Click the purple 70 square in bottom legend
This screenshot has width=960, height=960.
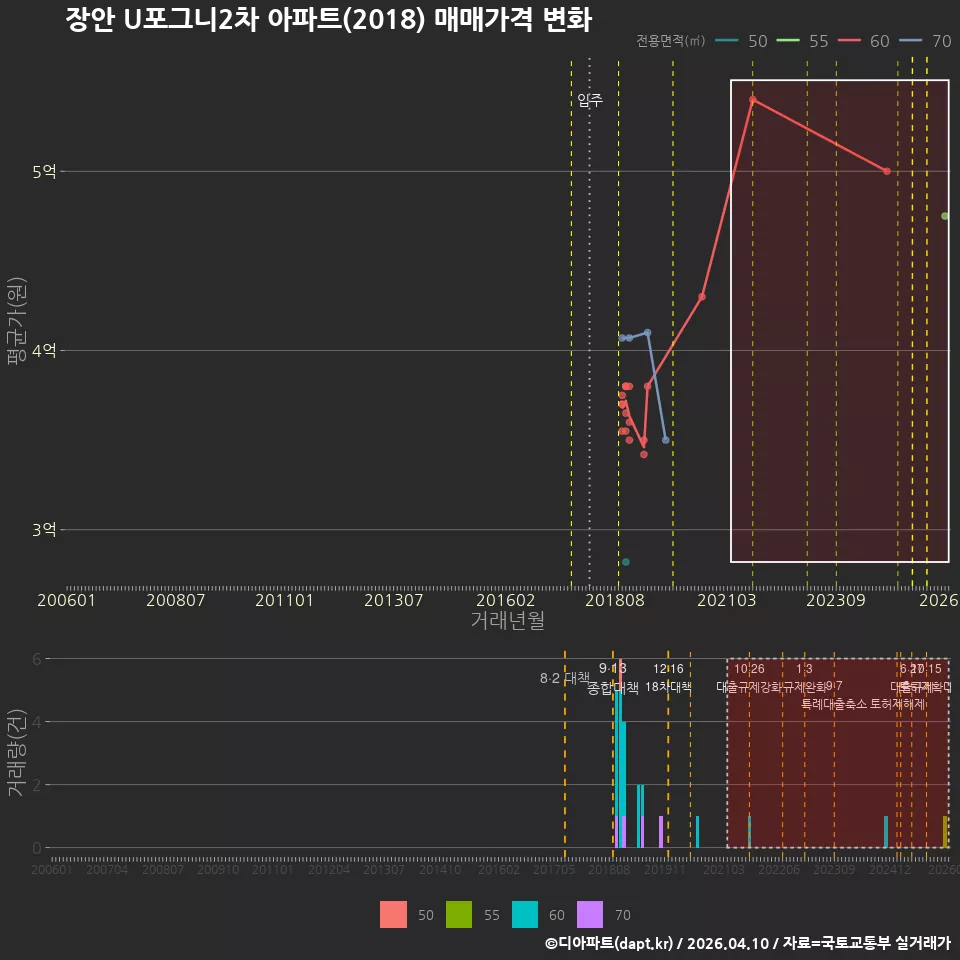tap(590, 914)
